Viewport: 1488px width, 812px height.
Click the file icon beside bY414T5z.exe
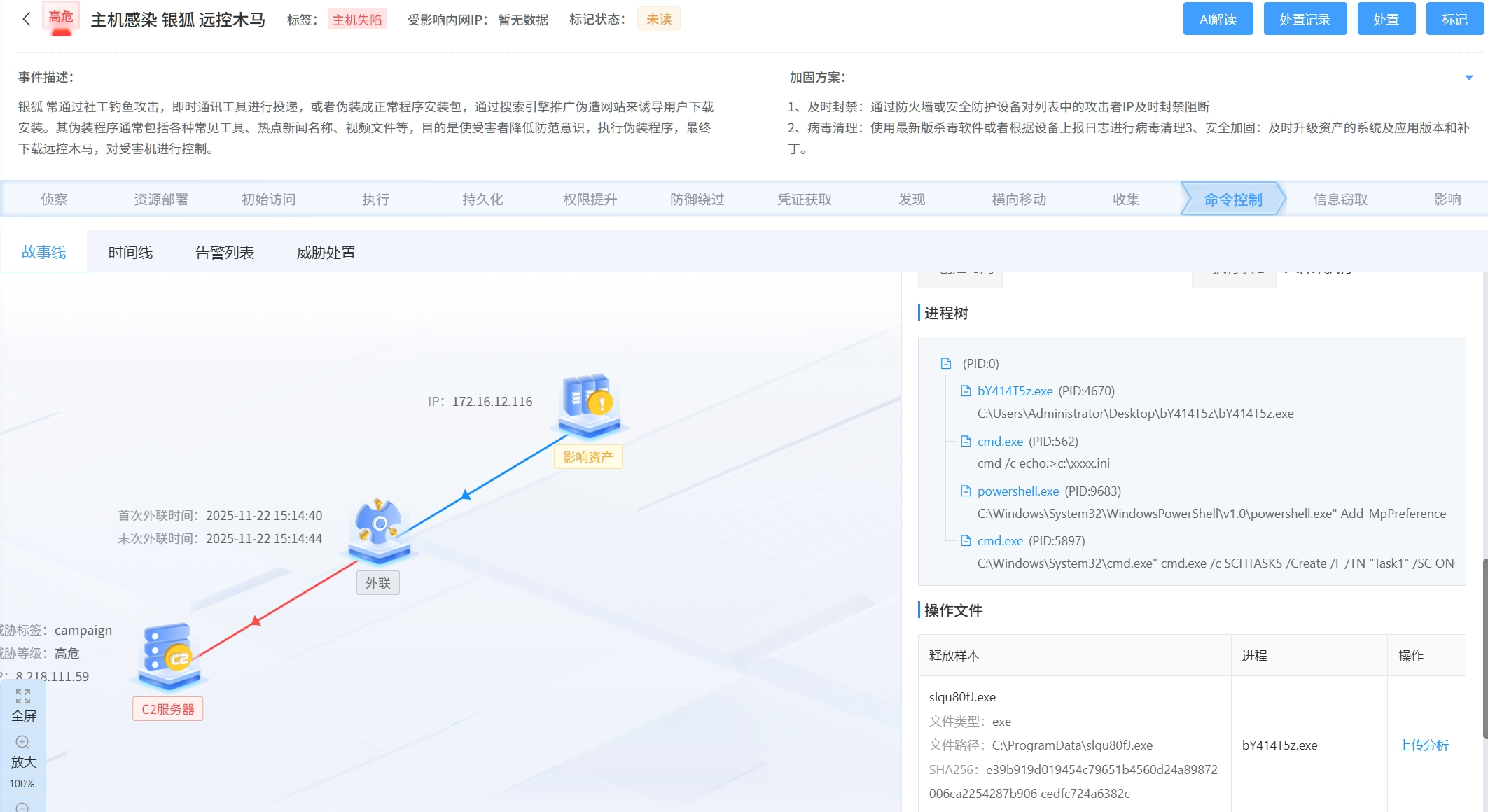[965, 391]
